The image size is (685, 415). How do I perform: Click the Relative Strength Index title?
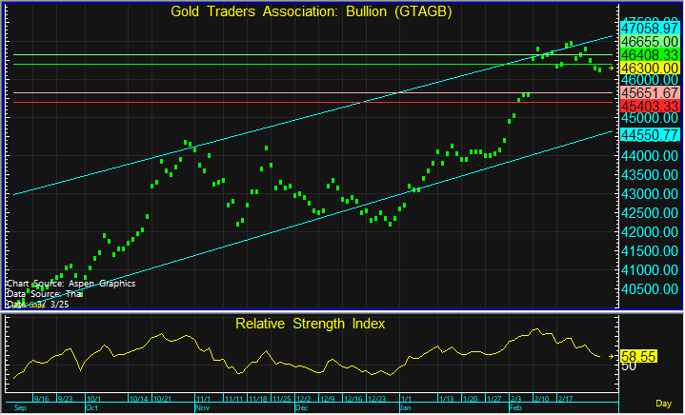click(310, 324)
